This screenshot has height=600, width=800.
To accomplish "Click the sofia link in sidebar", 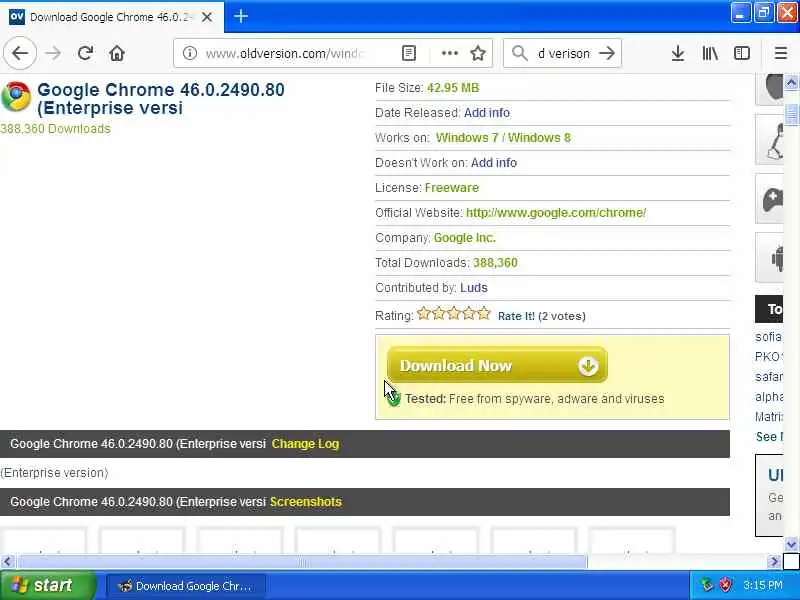I will point(768,337).
